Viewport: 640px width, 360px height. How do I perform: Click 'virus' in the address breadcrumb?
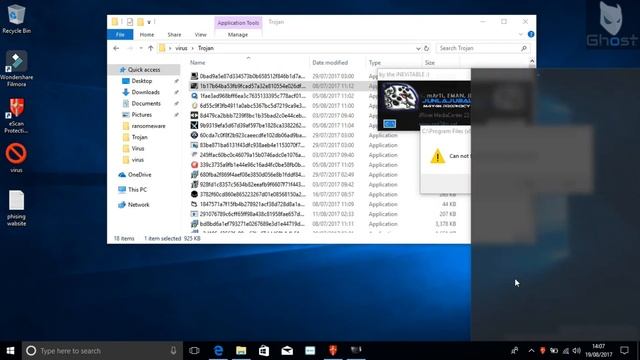click(x=181, y=48)
